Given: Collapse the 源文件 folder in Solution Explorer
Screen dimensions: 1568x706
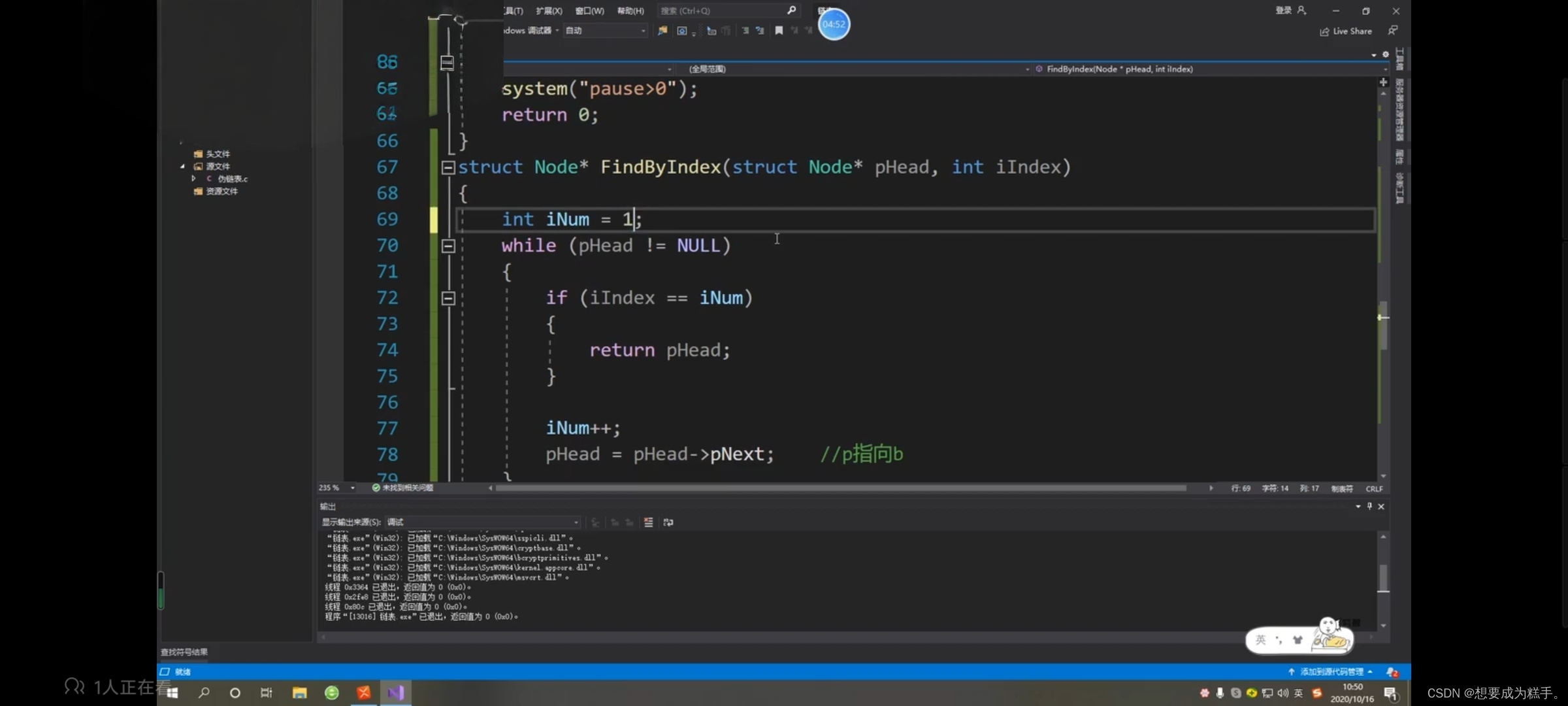Looking at the screenshot, I should coord(182,167).
